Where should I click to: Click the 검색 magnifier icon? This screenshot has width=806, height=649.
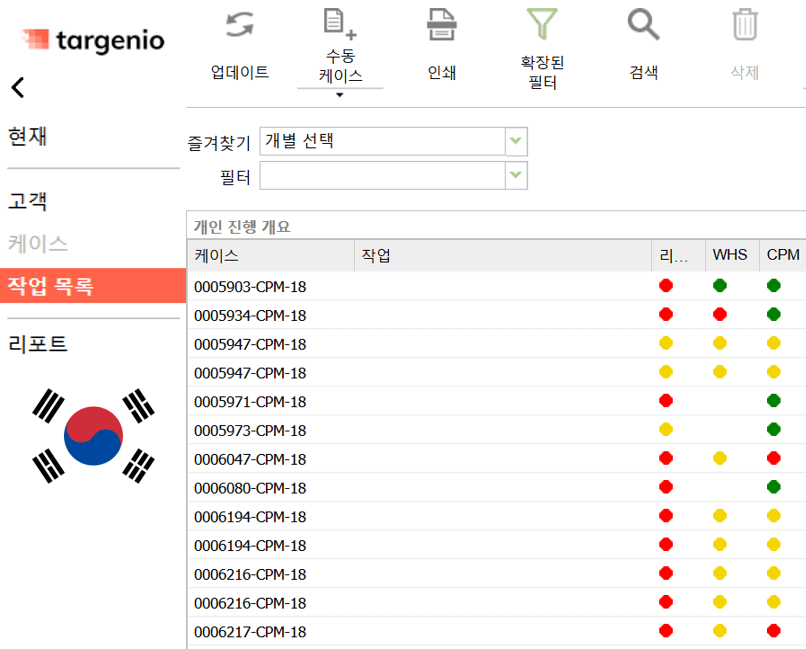tap(643, 24)
